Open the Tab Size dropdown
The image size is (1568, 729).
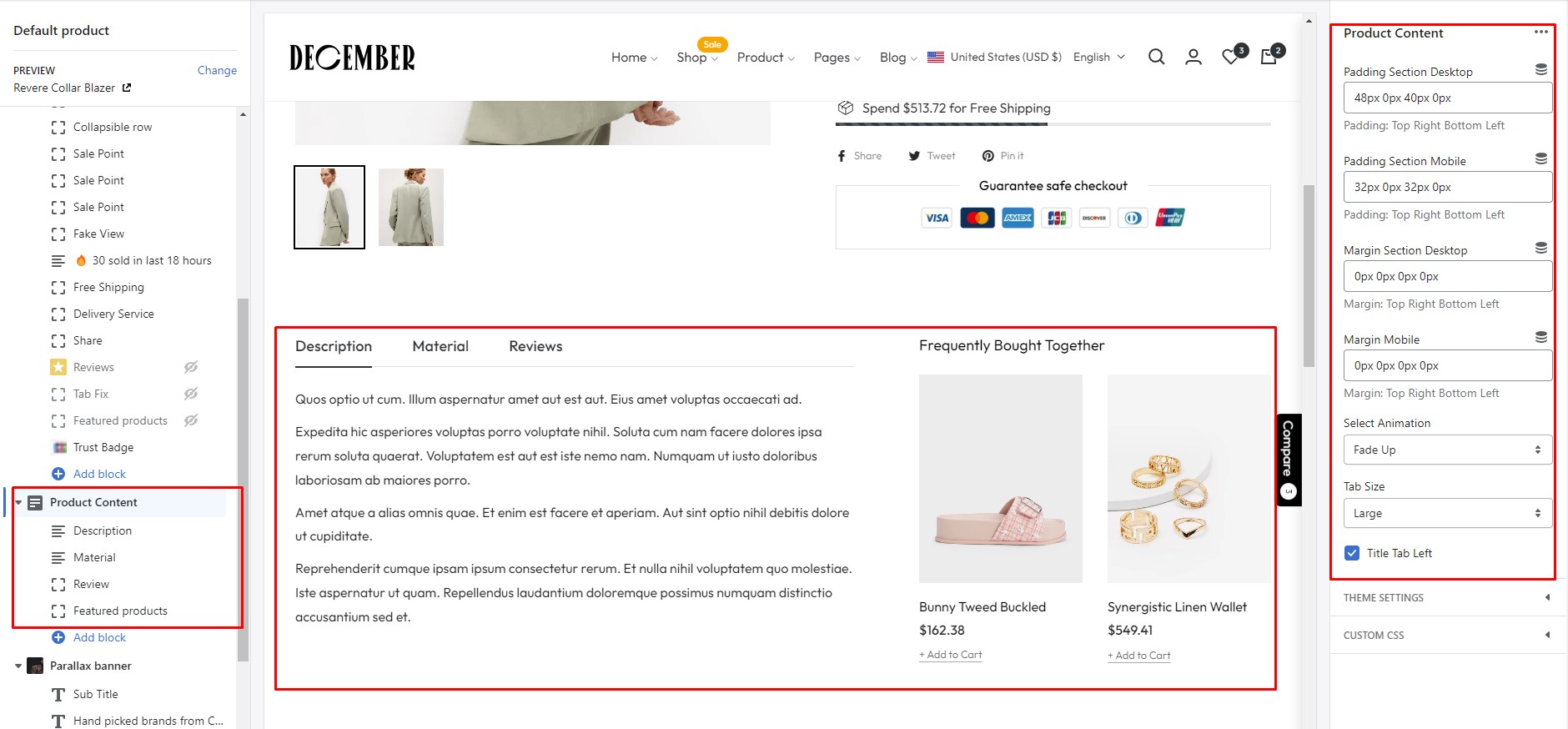(x=1447, y=513)
